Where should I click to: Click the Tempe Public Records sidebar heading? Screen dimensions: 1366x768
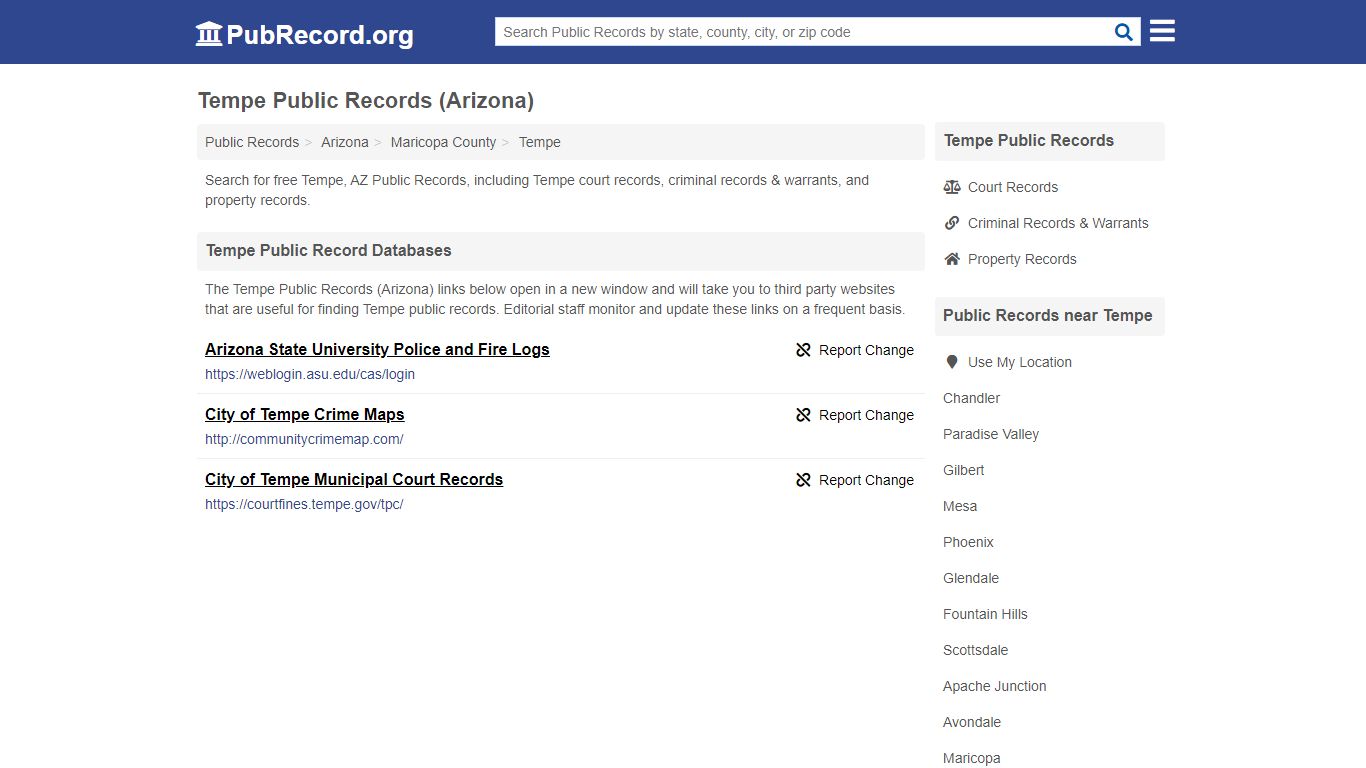(x=1029, y=140)
